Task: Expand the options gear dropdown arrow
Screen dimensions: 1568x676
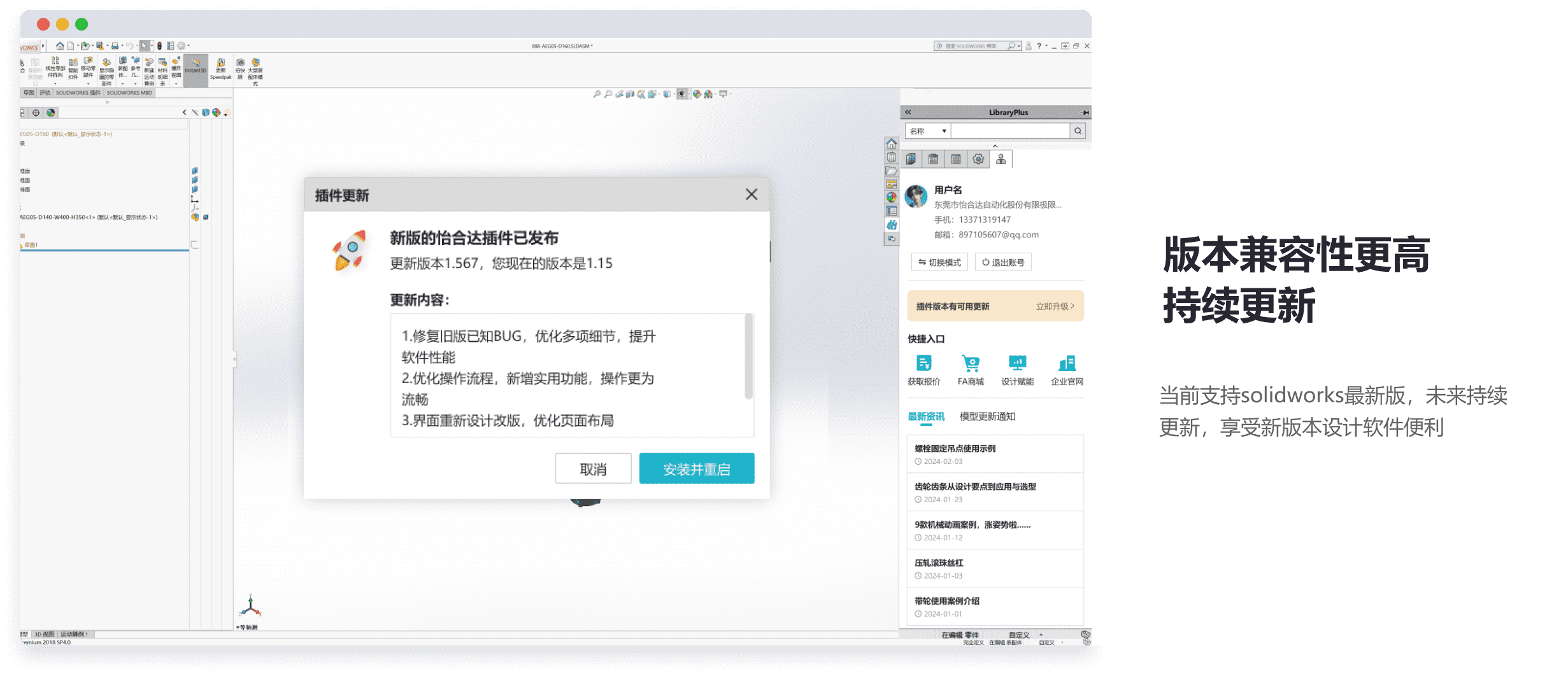Action: (189, 46)
